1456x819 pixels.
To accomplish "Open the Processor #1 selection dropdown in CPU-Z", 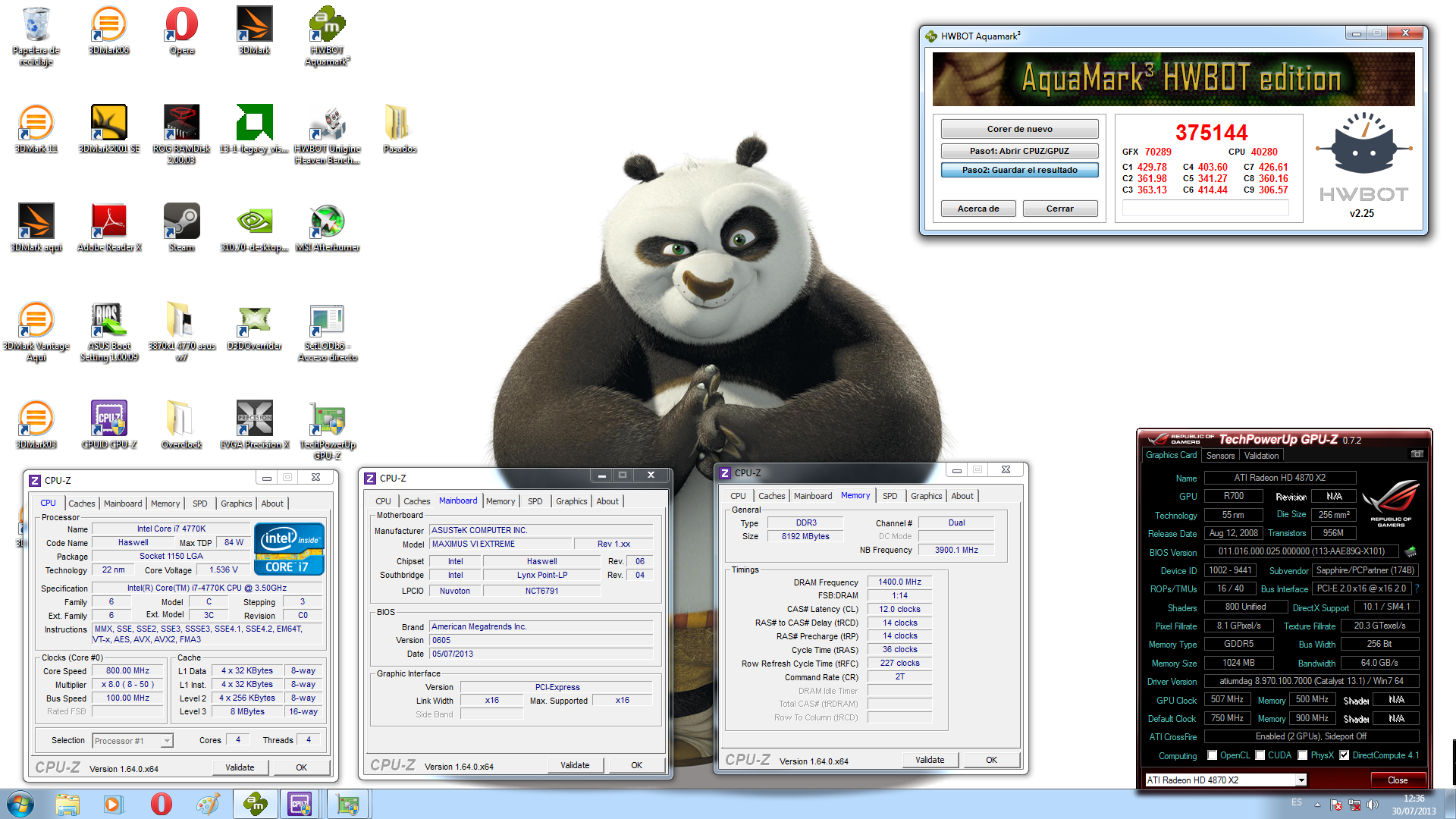I will (133, 741).
